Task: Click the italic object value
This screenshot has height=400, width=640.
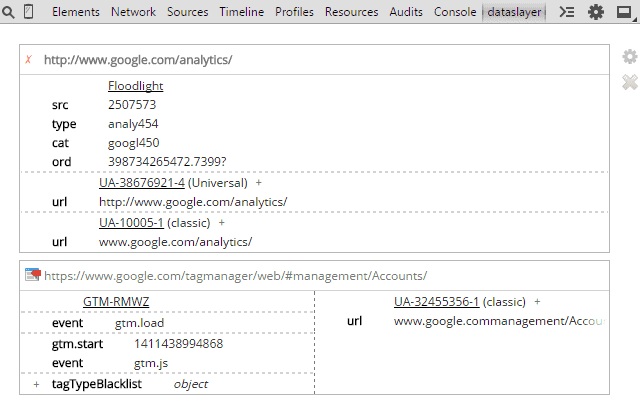Action: tap(191, 384)
